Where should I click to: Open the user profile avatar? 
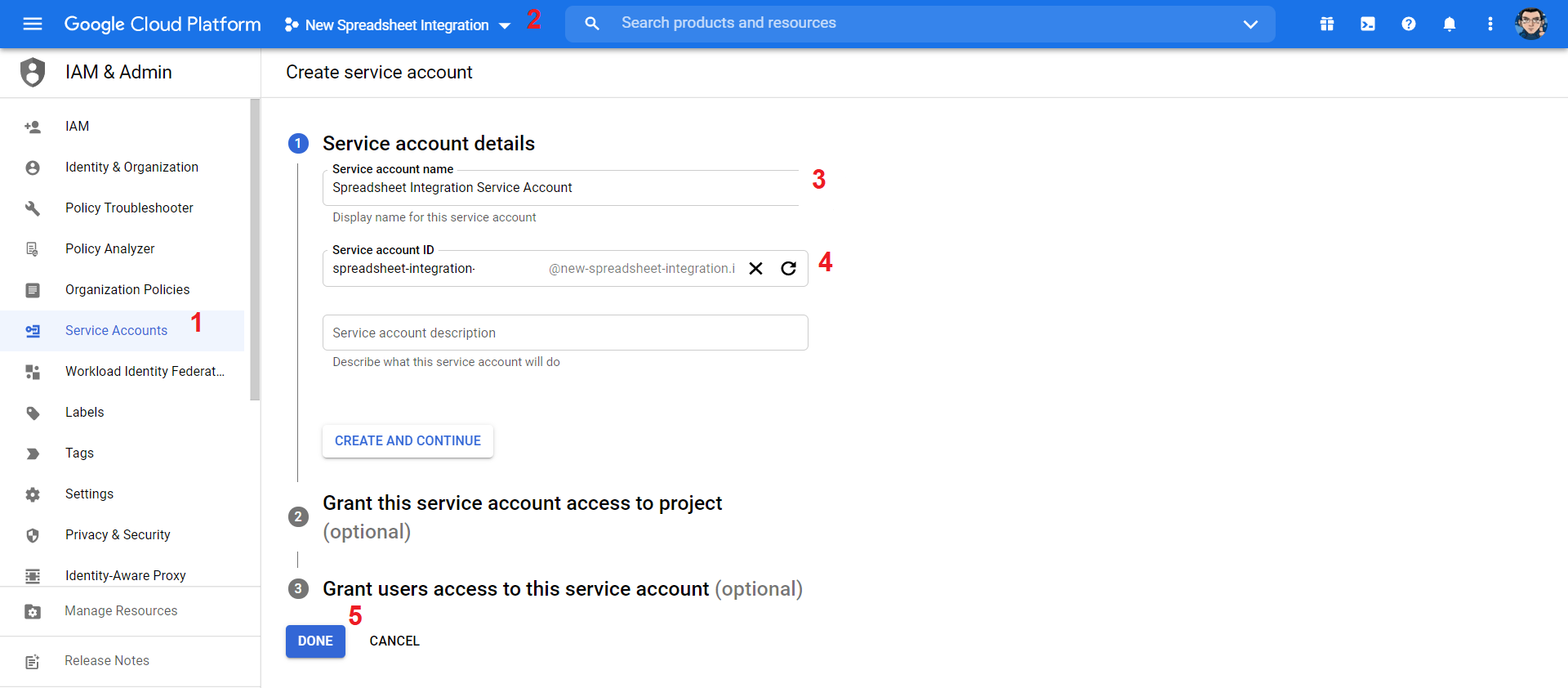pyautogui.click(x=1531, y=24)
